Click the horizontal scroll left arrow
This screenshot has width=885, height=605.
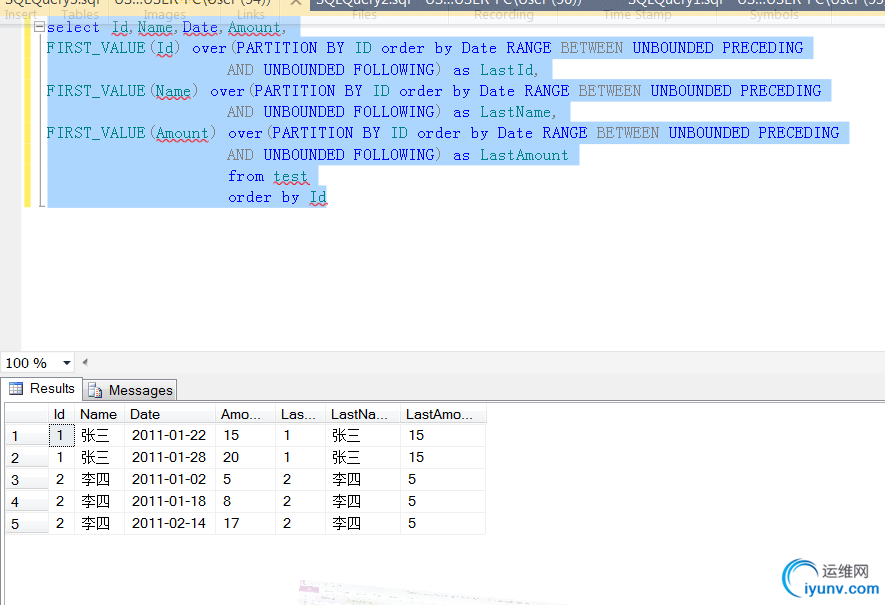click(x=85, y=362)
